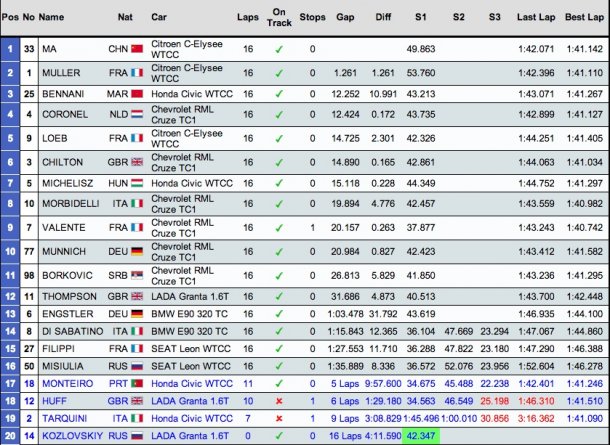Viewport: 610px width, 445px height.
Task: Click car number 98
Action: point(29,275)
